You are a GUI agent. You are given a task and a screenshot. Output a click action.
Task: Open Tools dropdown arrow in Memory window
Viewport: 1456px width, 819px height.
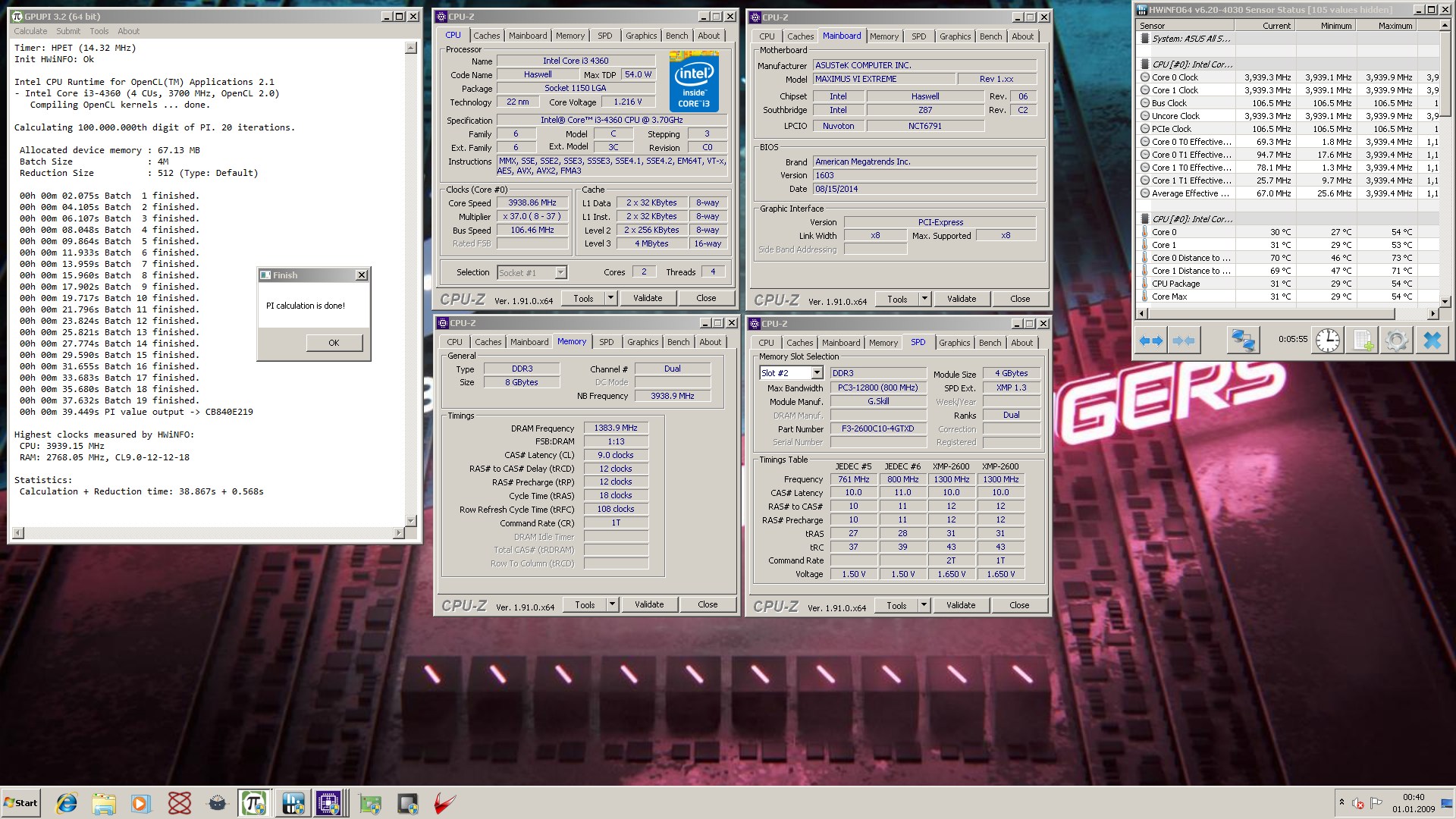tap(612, 604)
